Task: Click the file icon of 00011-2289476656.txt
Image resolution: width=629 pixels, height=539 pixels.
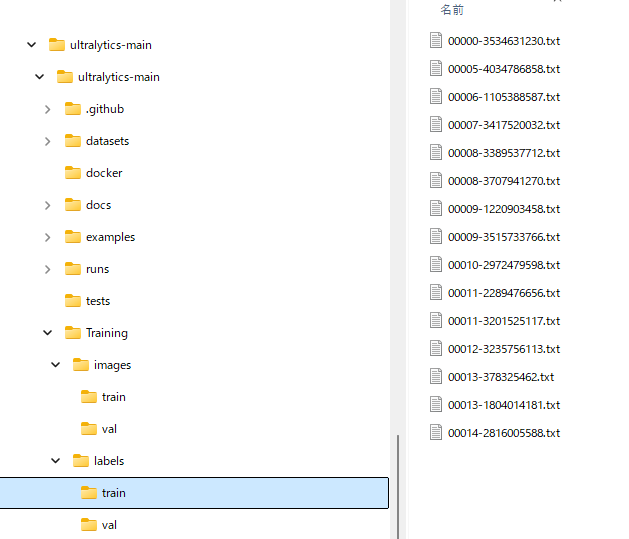Action: tap(436, 293)
